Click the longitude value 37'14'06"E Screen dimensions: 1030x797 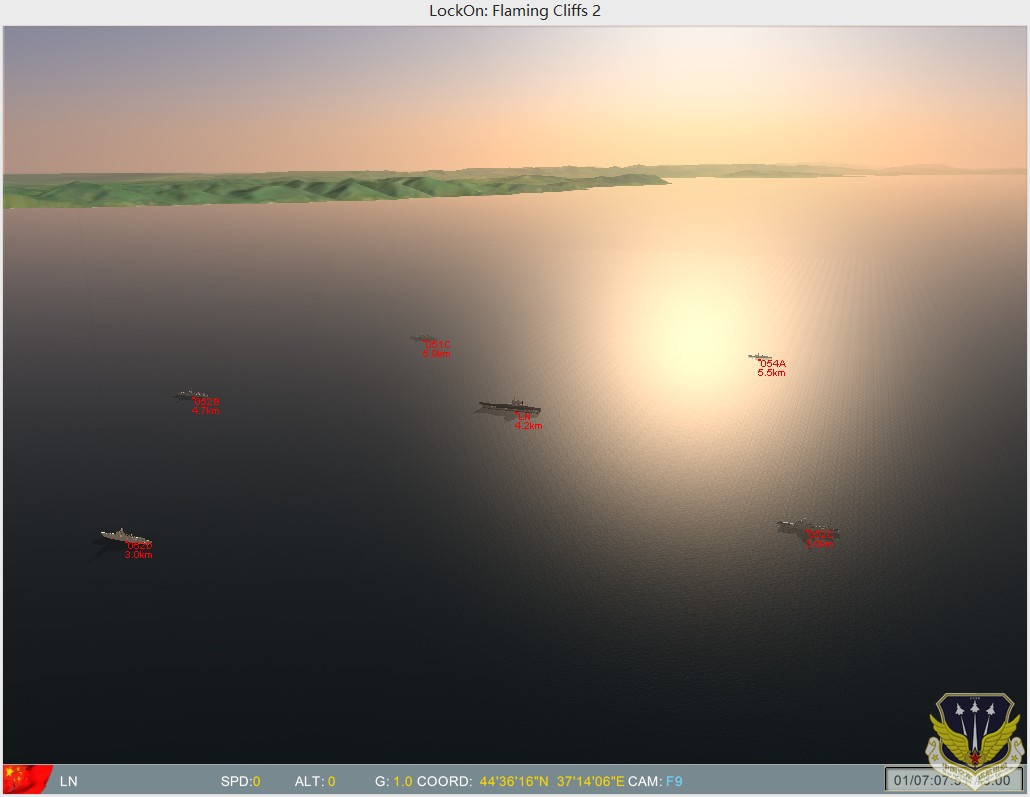click(591, 781)
